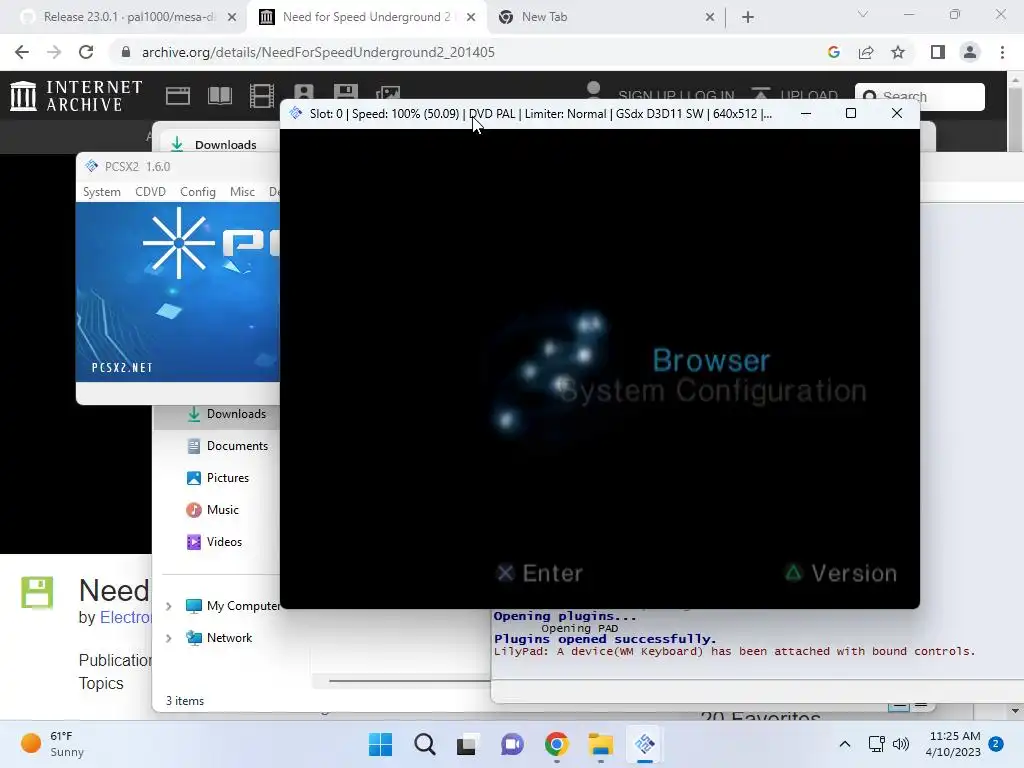This screenshot has height=768, width=1024.
Task: Expand My Computer in the file tree
Action: click(x=168, y=606)
